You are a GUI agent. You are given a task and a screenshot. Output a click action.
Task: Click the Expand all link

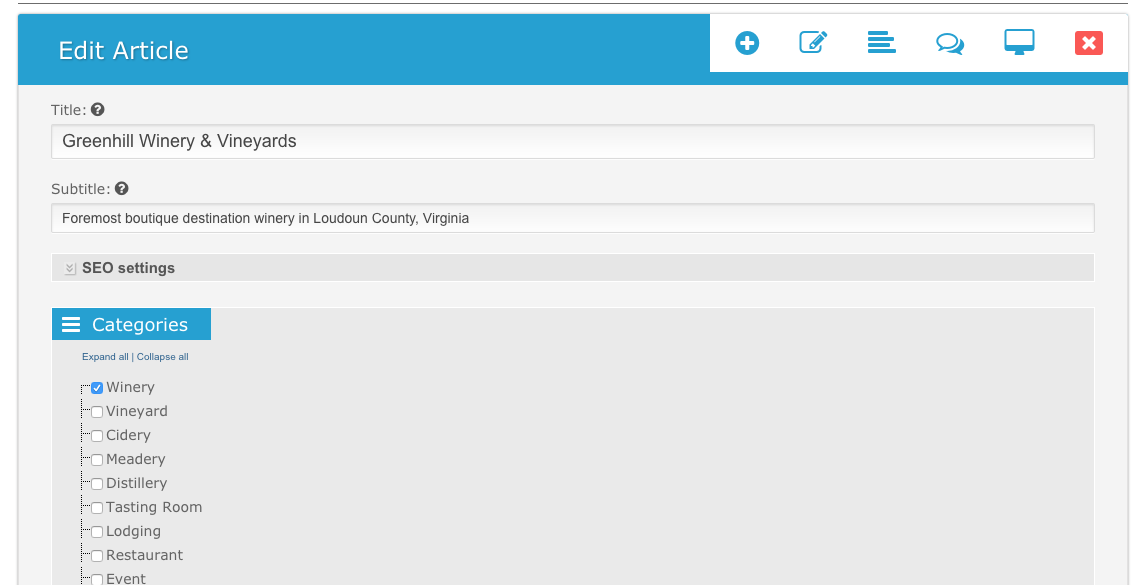click(x=105, y=357)
